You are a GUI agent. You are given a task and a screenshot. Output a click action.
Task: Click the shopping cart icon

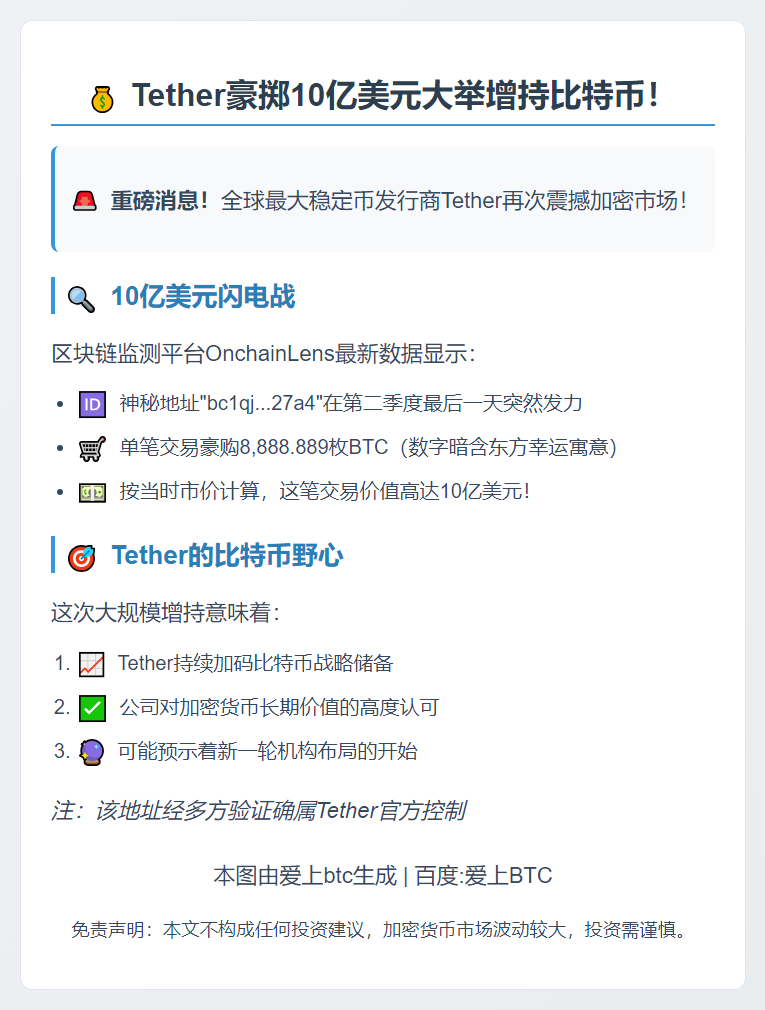point(92,448)
